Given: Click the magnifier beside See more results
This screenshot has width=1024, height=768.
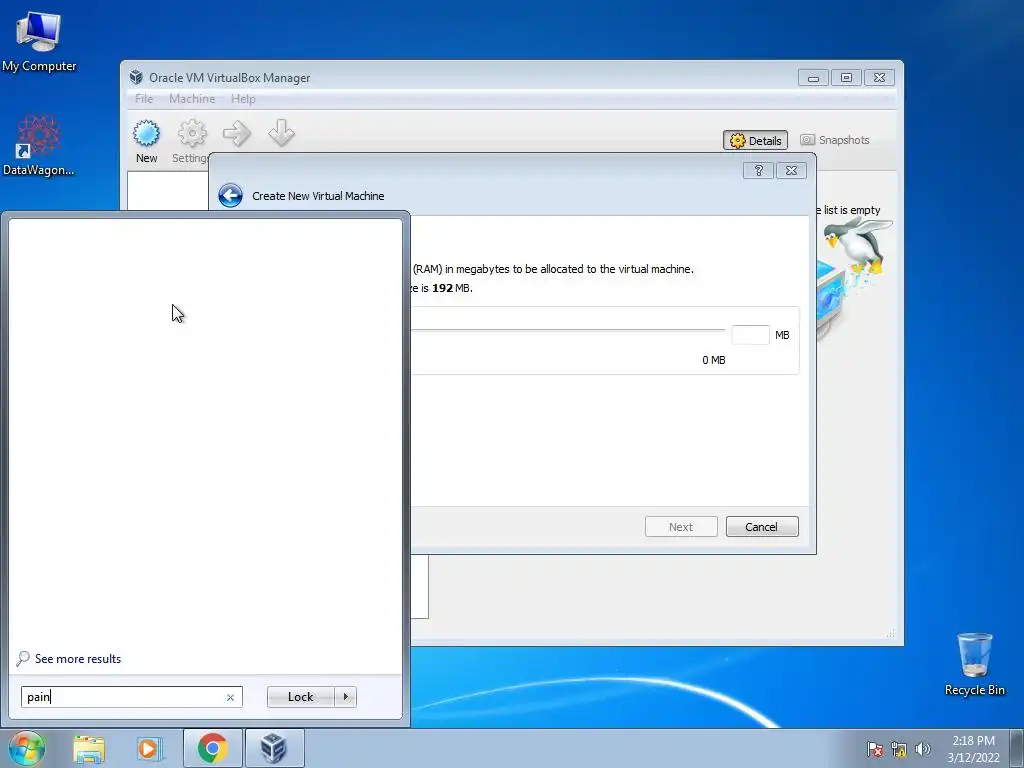Looking at the screenshot, I should [23, 658].
